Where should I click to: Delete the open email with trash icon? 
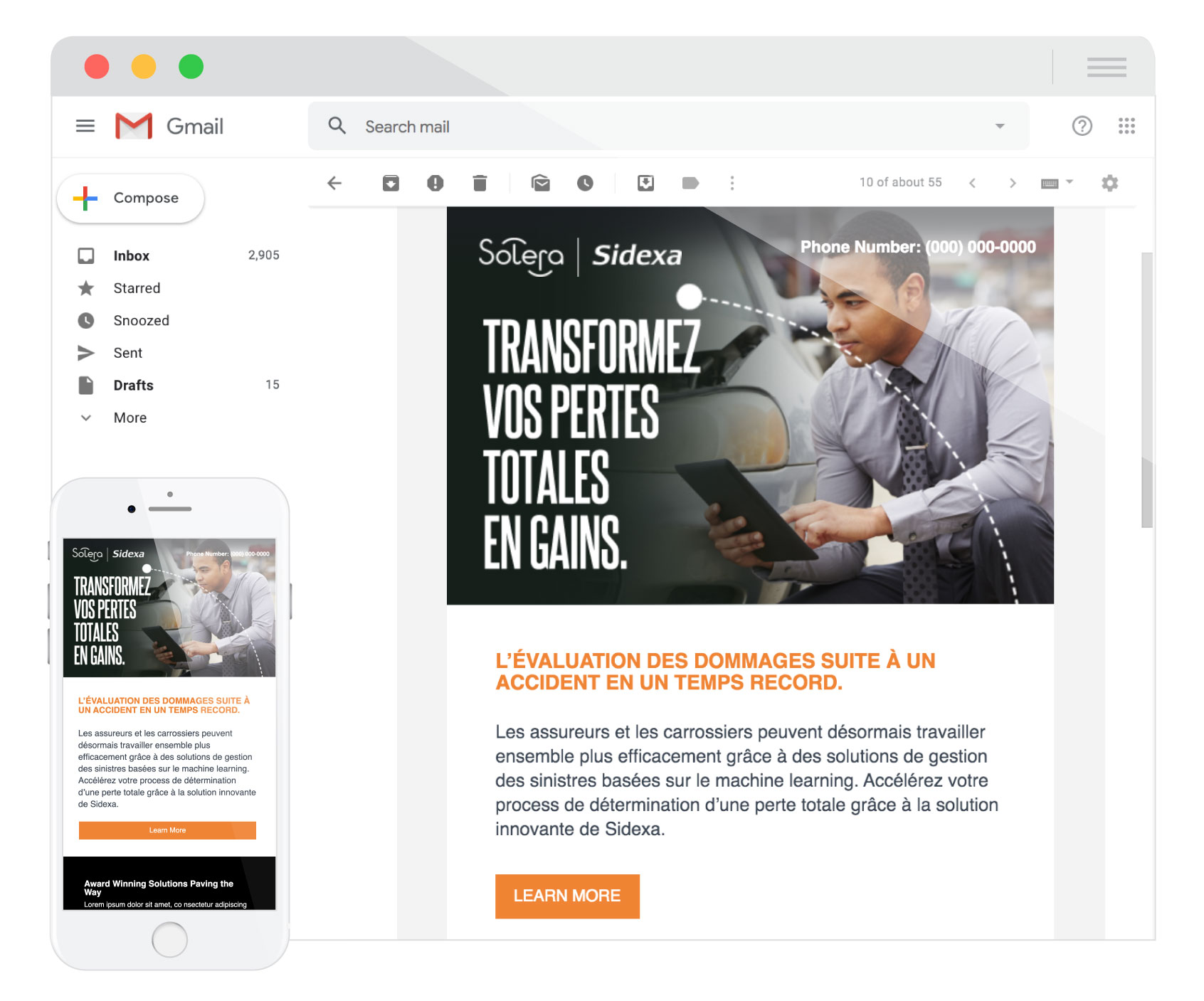click(x=480, y=184)
